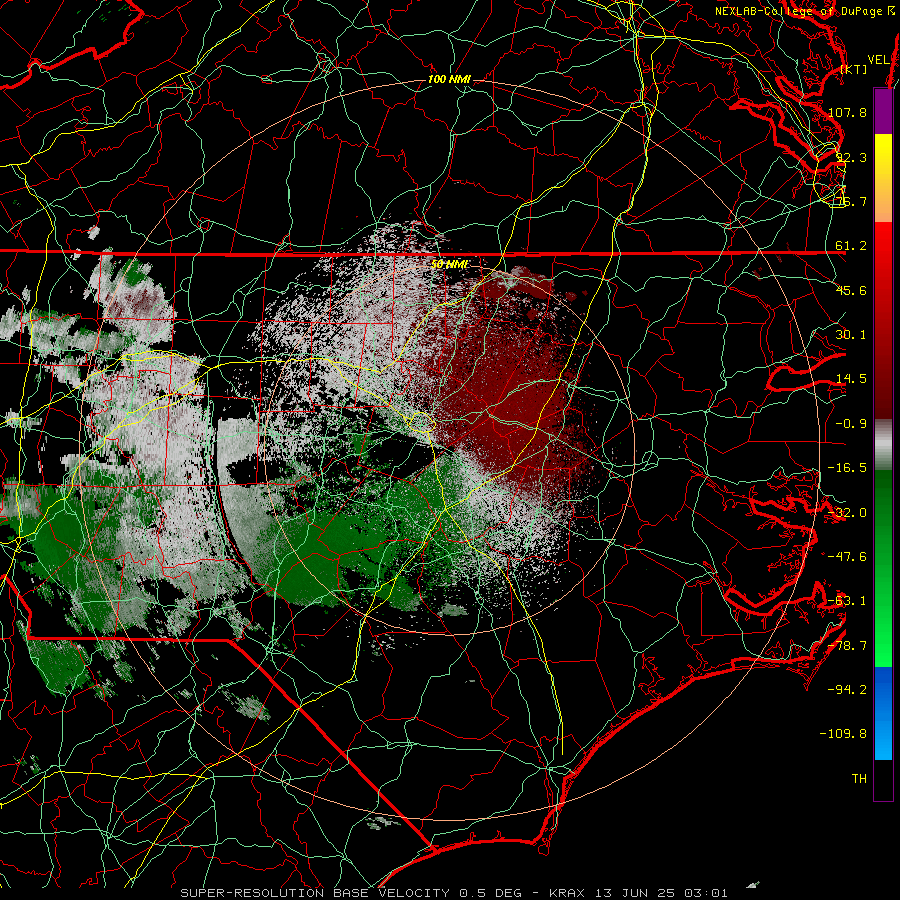Screen dimensions: 900x900
Task: Pick the black TH segment of color bar
Action: point(883,779)
